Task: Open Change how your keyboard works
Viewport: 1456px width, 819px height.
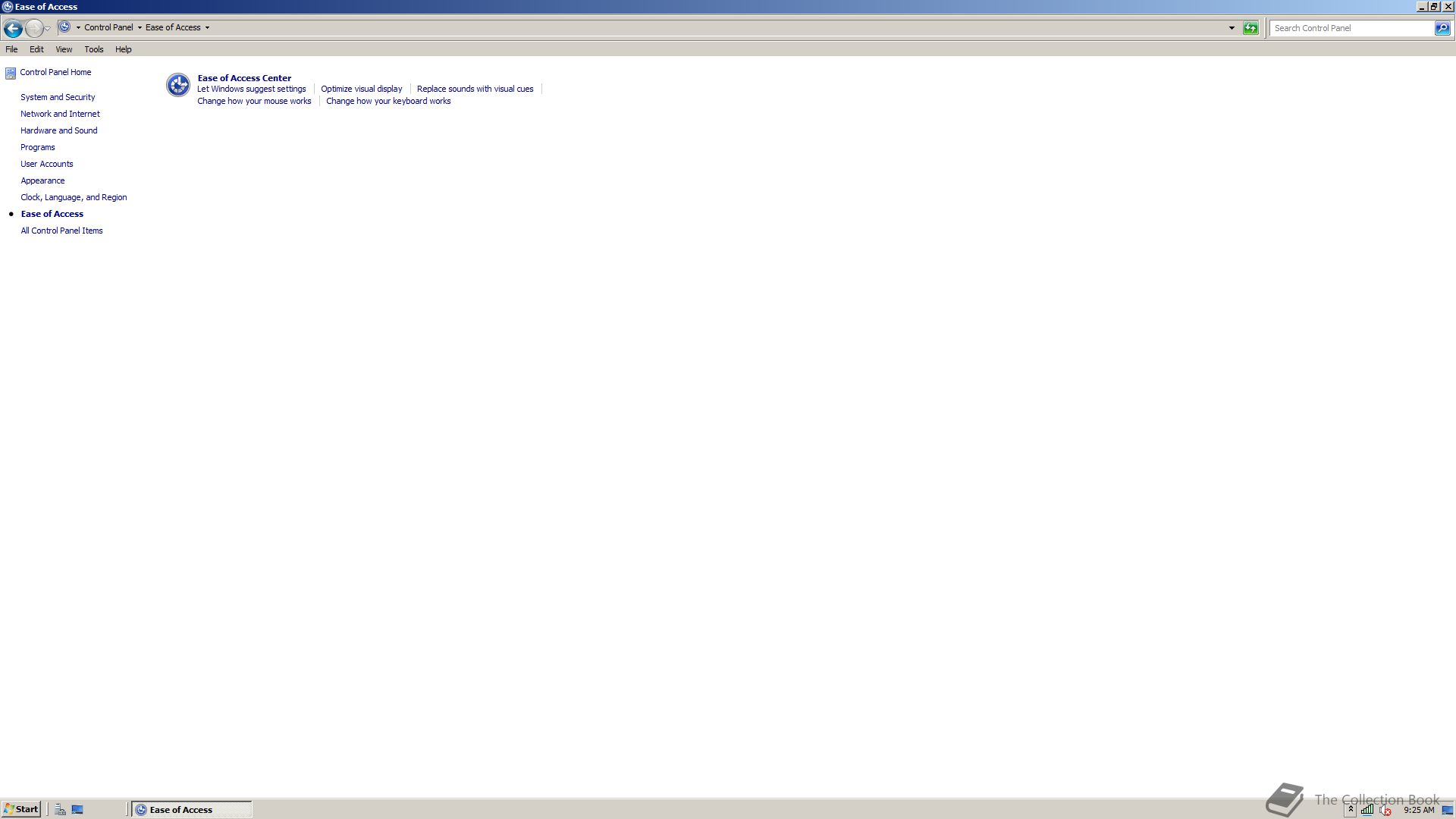Action: click(x=388, y=101)
